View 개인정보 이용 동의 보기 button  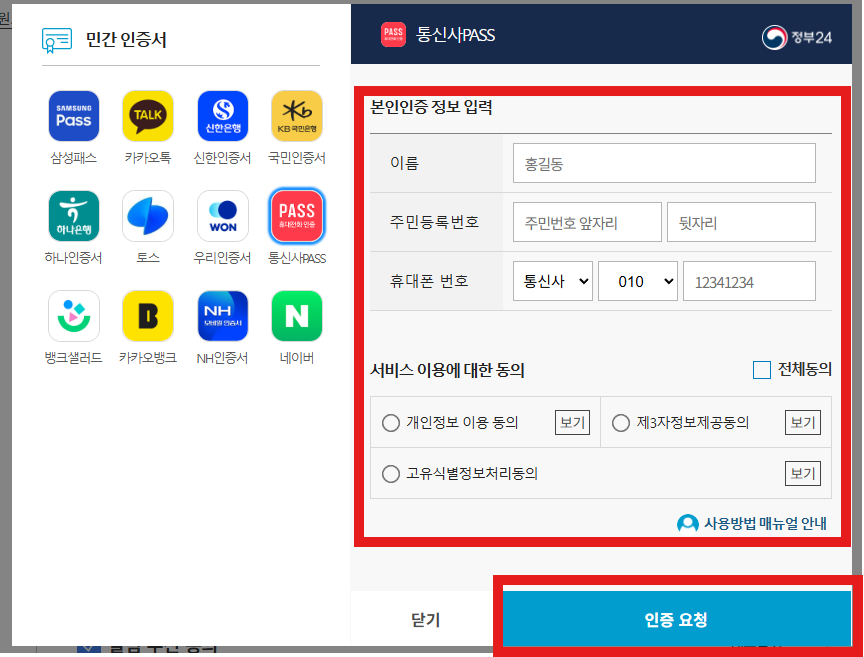point(572,423)
